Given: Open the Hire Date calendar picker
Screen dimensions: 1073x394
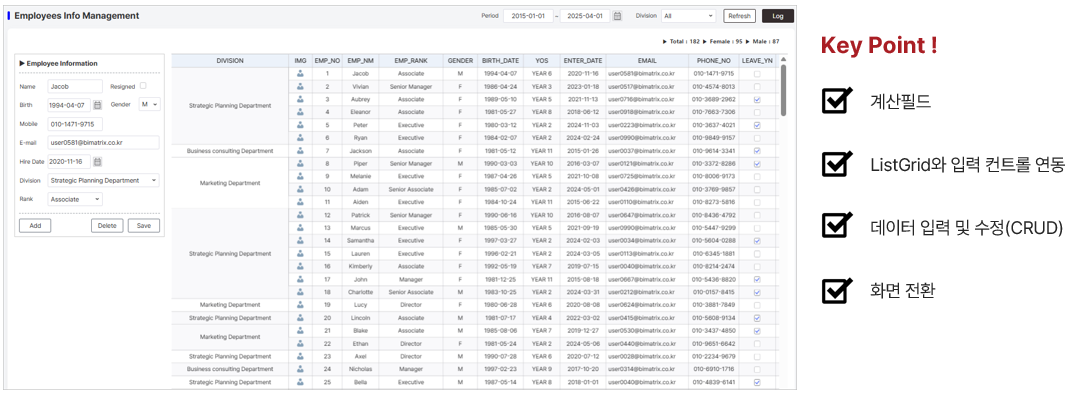Looking at the screenshot, I should (97, 161).
